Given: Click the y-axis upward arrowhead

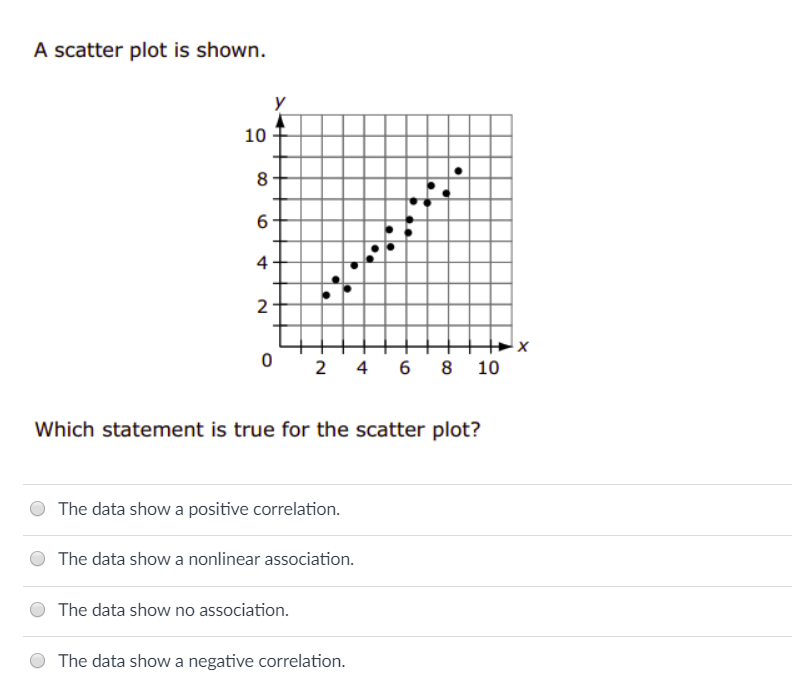Looking at the screenshot, I should pyautogui.click(x=281, y=122).
